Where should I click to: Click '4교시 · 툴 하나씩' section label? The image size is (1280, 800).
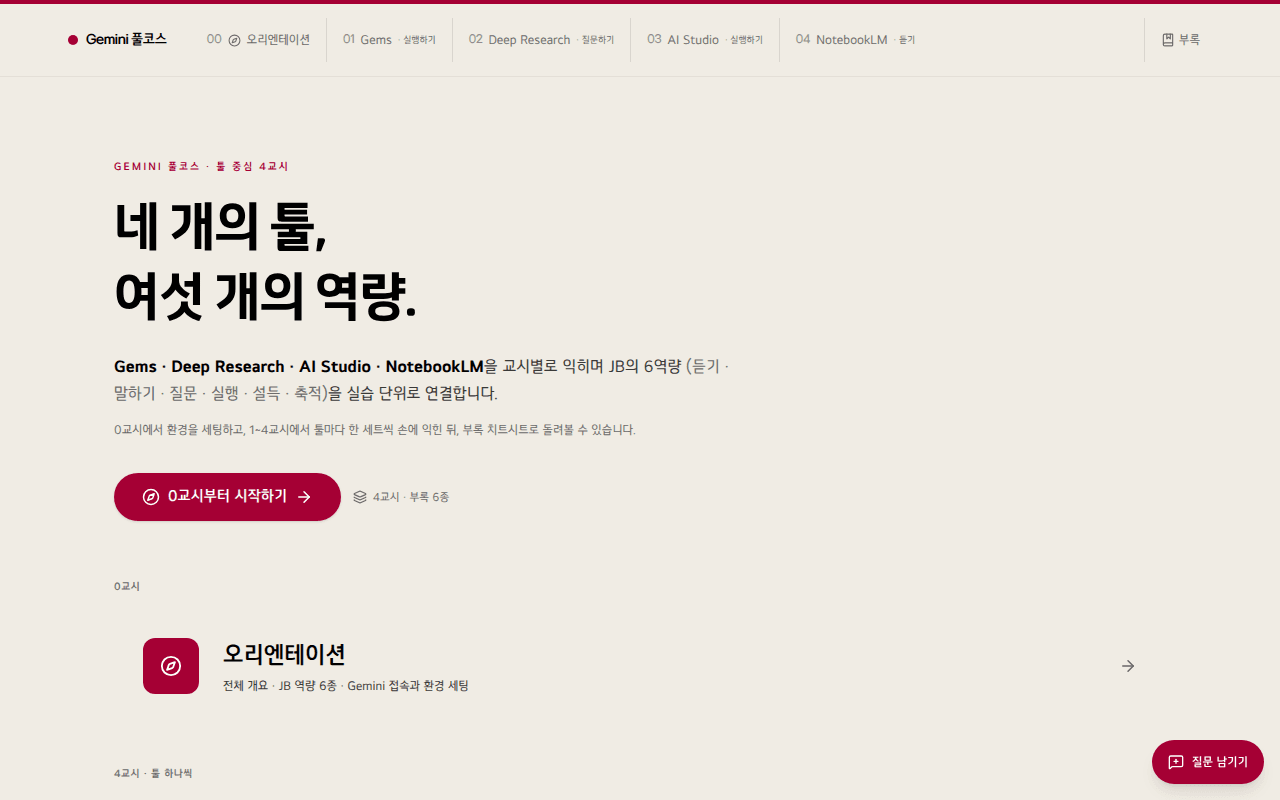point(153,774)
